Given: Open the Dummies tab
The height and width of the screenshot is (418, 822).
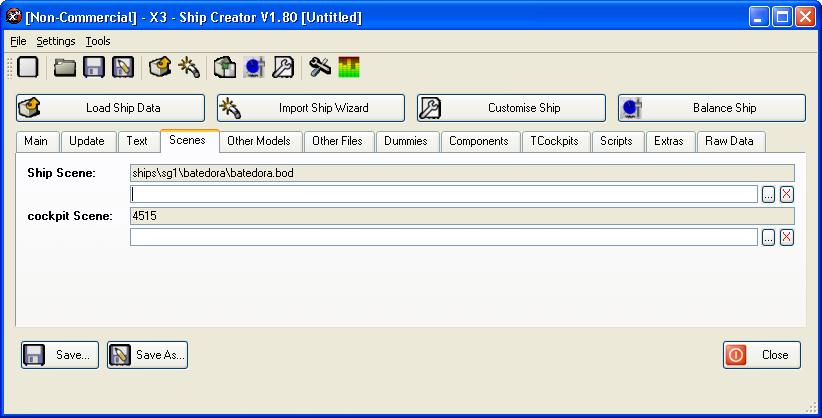Looking at the screenshot, I should (406, 141).
